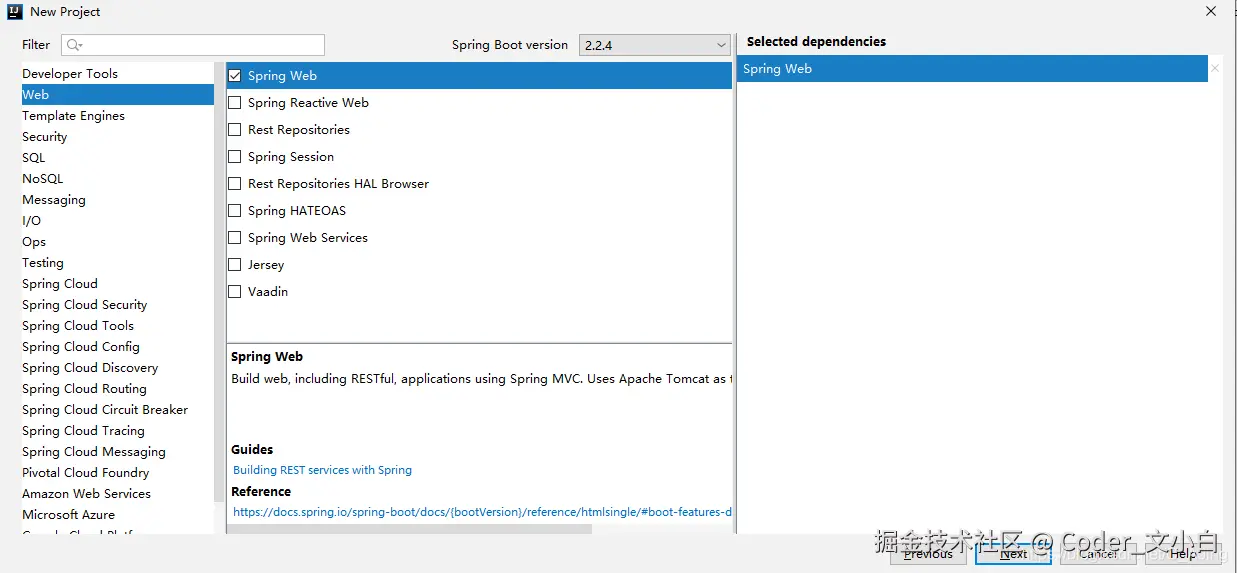Tick the Spring HATEOAS checkbox

point(235,211)
